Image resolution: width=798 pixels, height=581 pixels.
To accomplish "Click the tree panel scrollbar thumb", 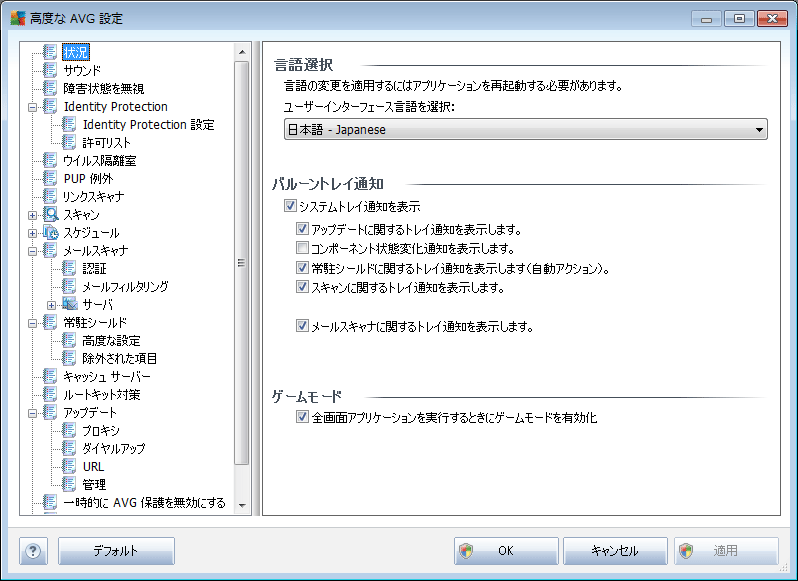I will 242,263.
